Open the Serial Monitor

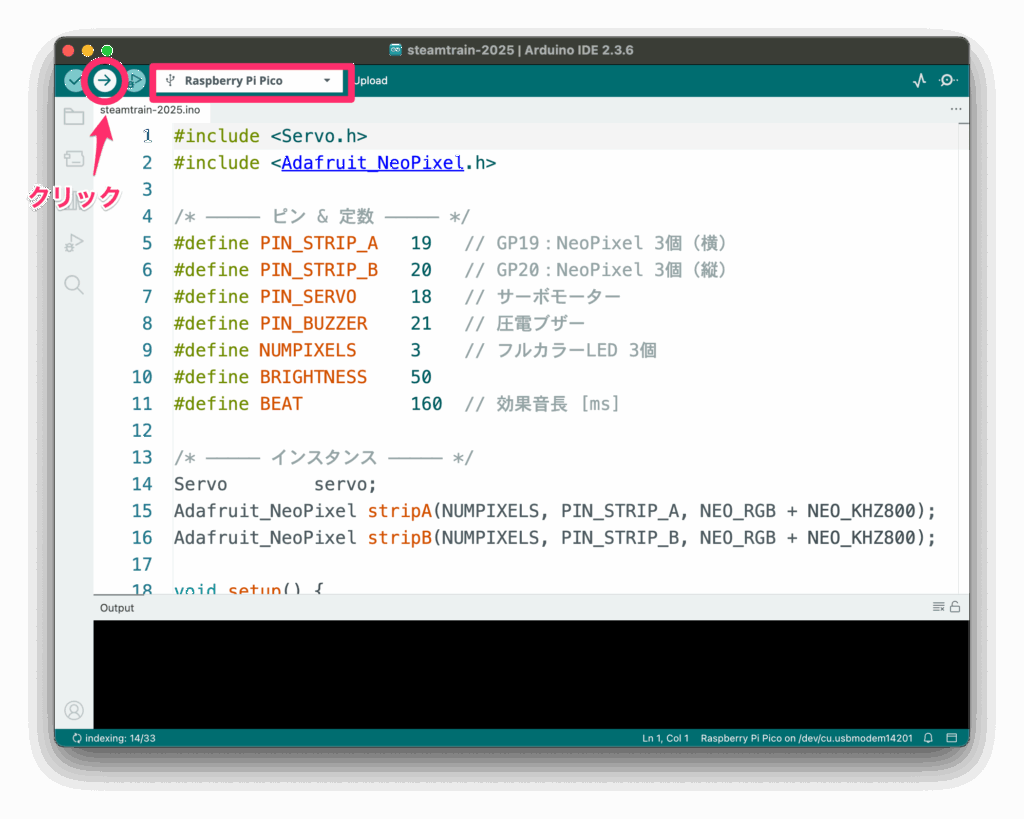(x=948, y=80)
